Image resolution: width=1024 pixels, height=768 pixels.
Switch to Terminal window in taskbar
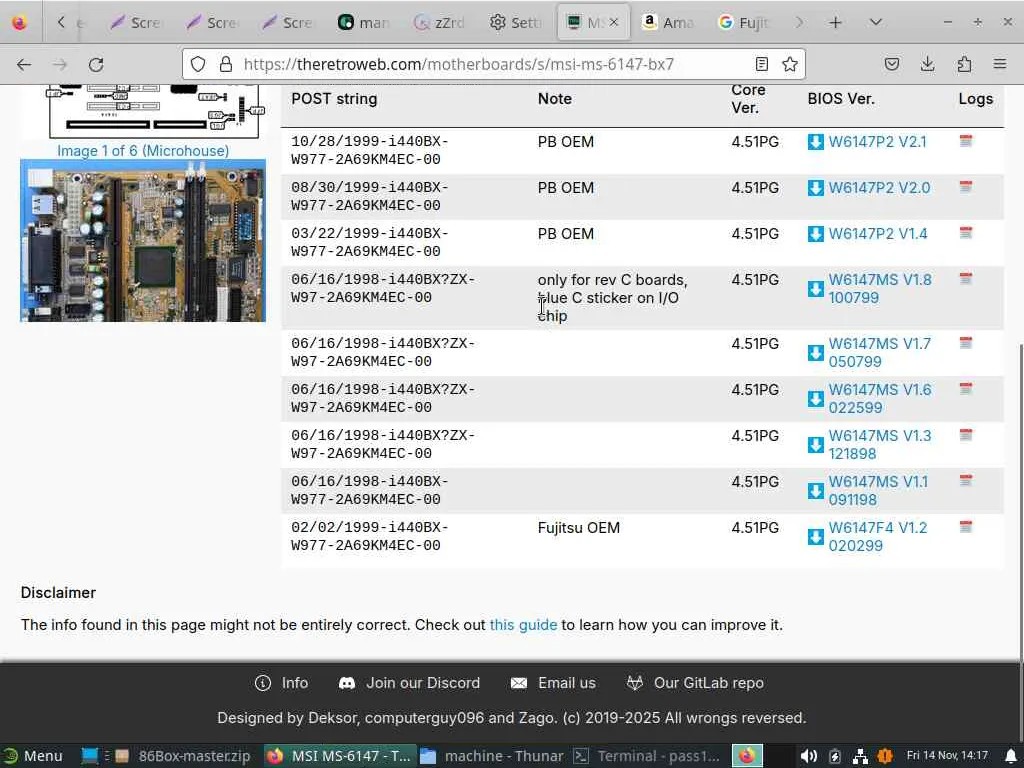[647, 756]
